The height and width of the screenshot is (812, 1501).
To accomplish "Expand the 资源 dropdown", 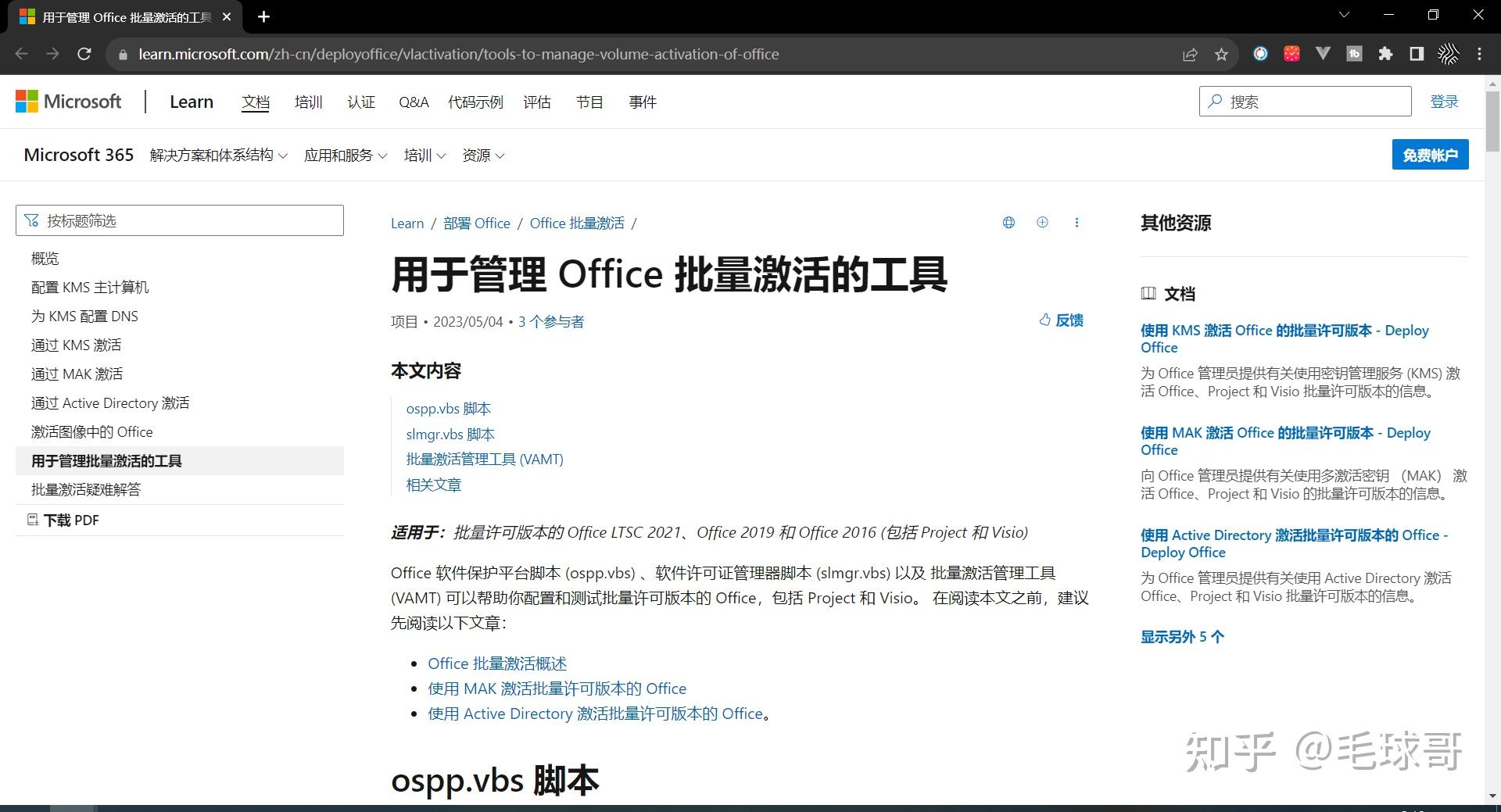I will pos(483,156).
